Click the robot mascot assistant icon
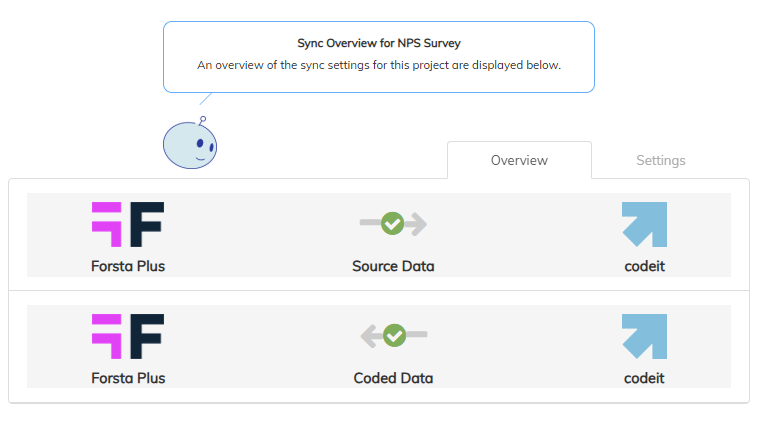The height and width of the screenshot is (435, 769). (190, 145)
